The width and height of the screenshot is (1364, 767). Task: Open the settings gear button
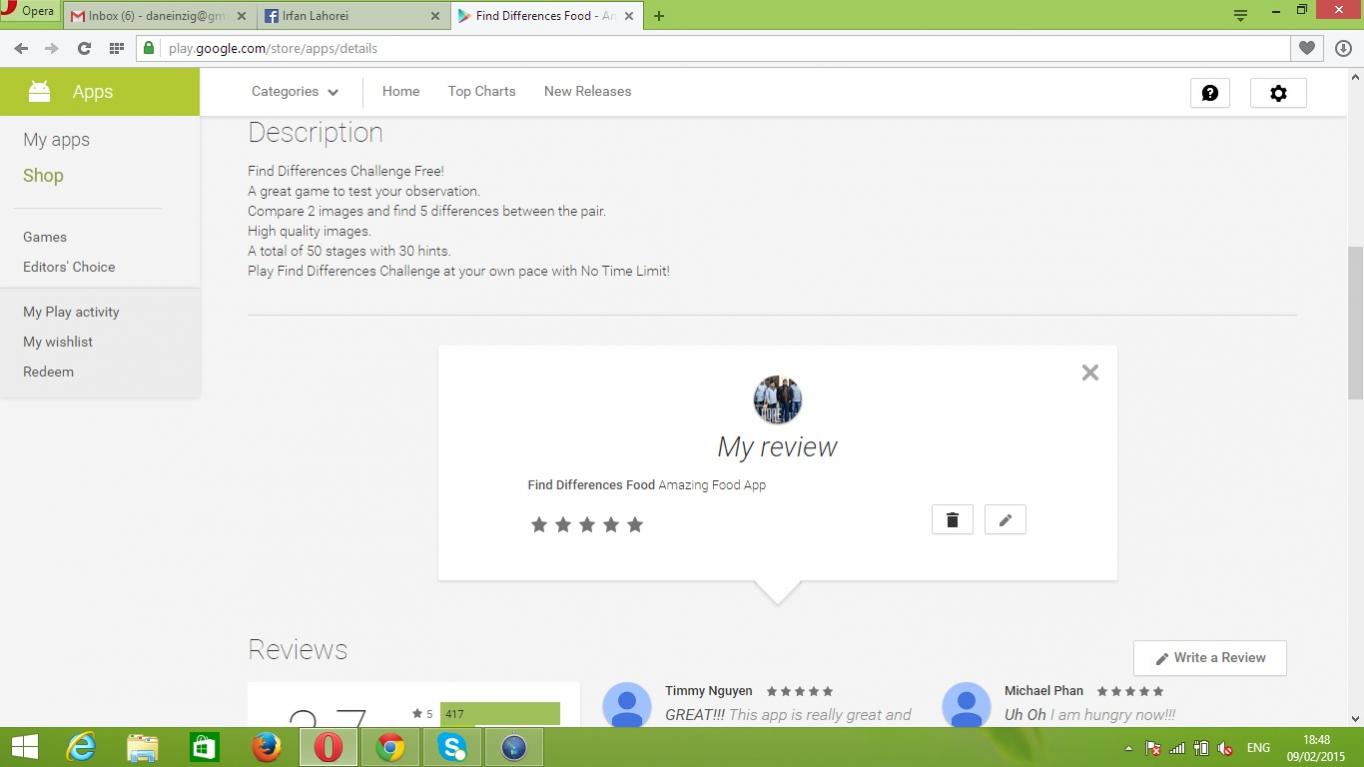(1278, 93)
